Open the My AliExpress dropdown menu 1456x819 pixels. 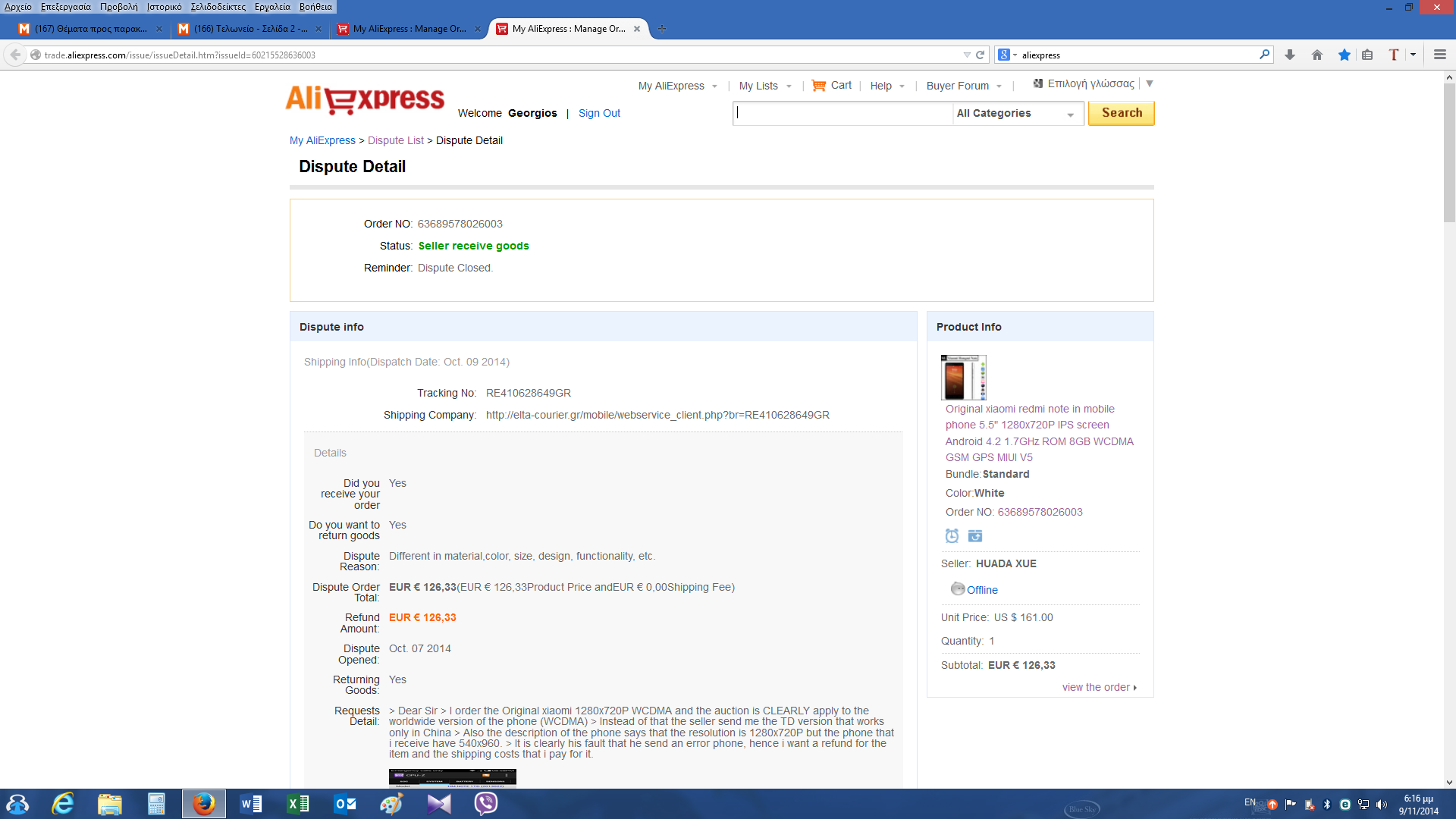677,86
